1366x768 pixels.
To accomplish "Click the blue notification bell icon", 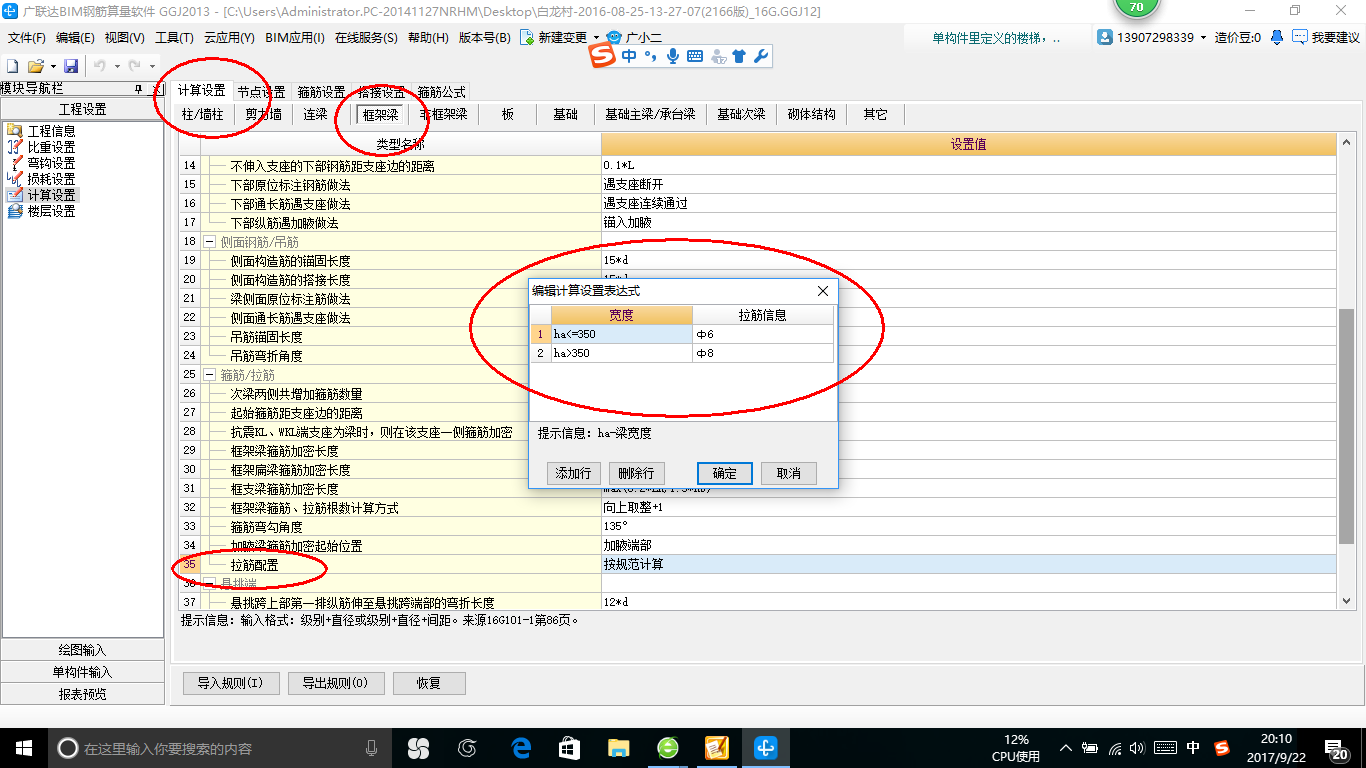I will coord(1277,38).
